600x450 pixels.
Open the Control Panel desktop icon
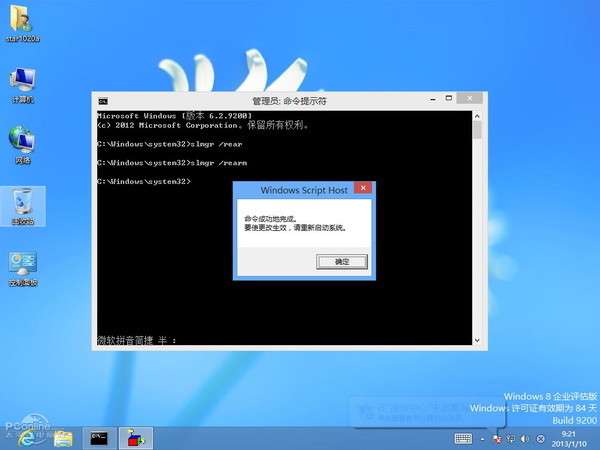(23, 269)
